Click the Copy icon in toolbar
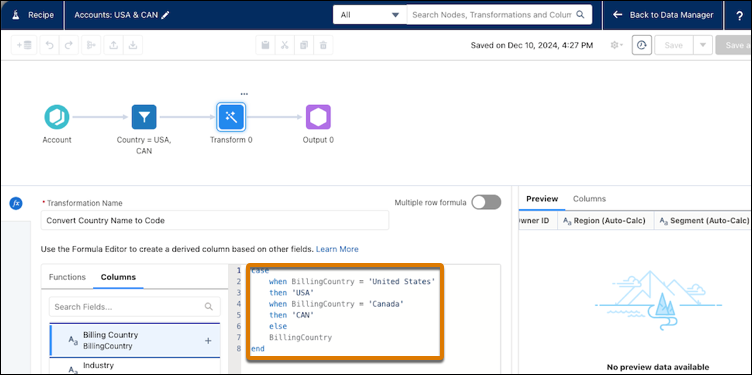Screen dimensions: 752x375 (x=304, y=45)
